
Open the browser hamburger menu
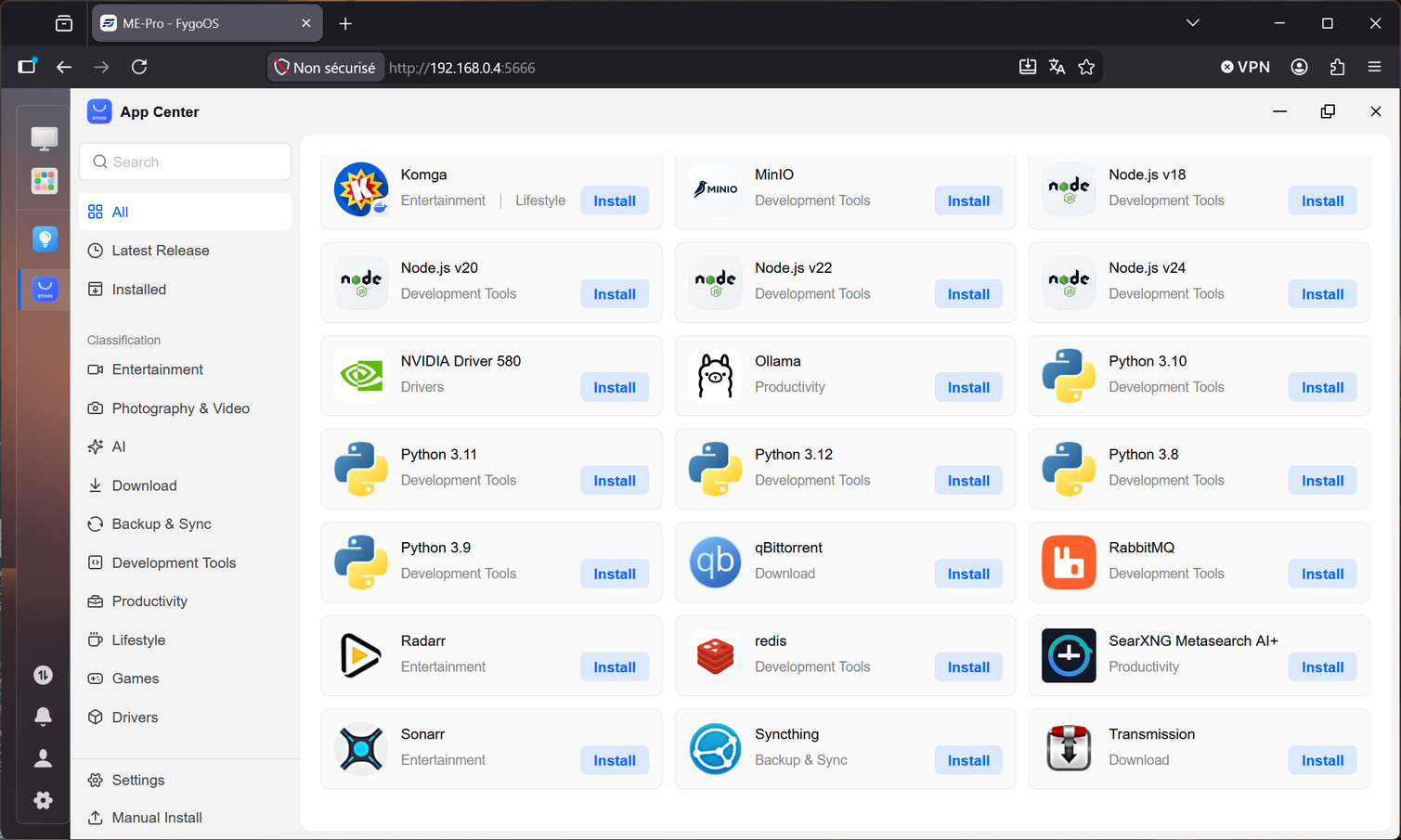coord(1375,67)
